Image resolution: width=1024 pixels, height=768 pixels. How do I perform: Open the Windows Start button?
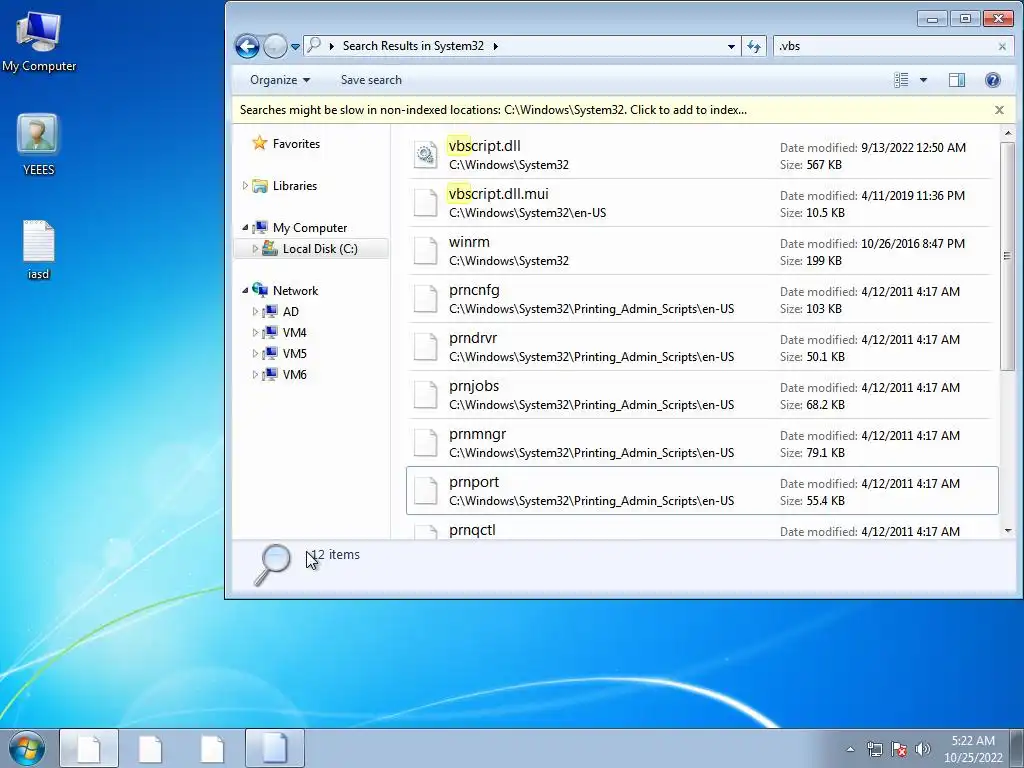(27, 748)
